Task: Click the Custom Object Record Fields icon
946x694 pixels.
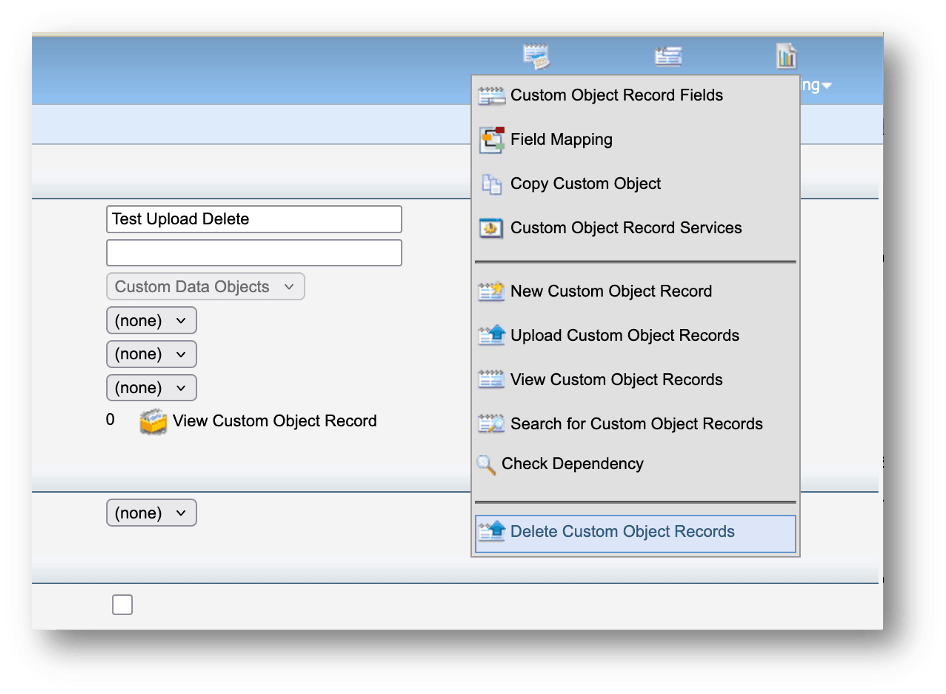Action: tap(491, 95)
